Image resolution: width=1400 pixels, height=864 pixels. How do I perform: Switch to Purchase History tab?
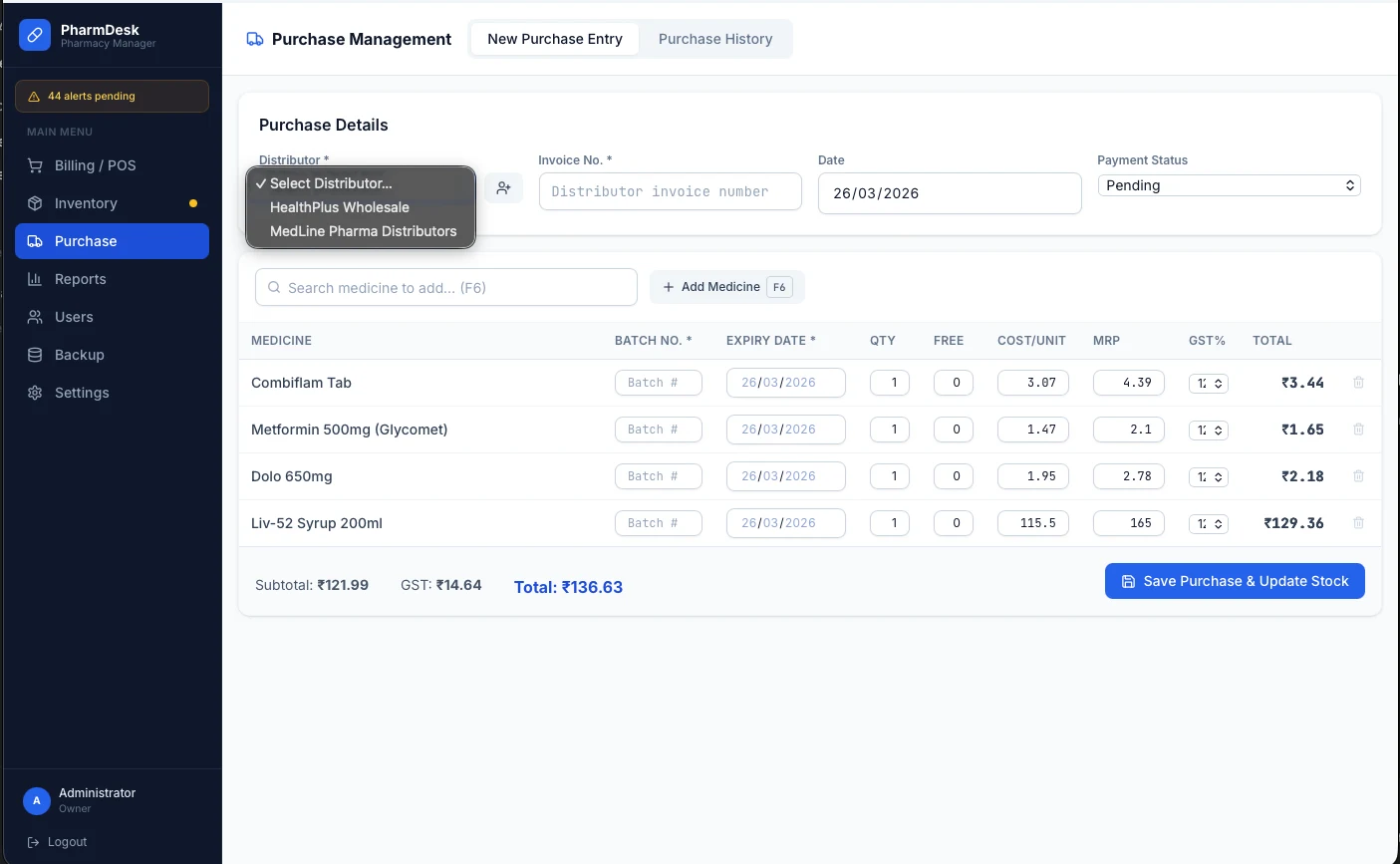[x=714, y=39]
